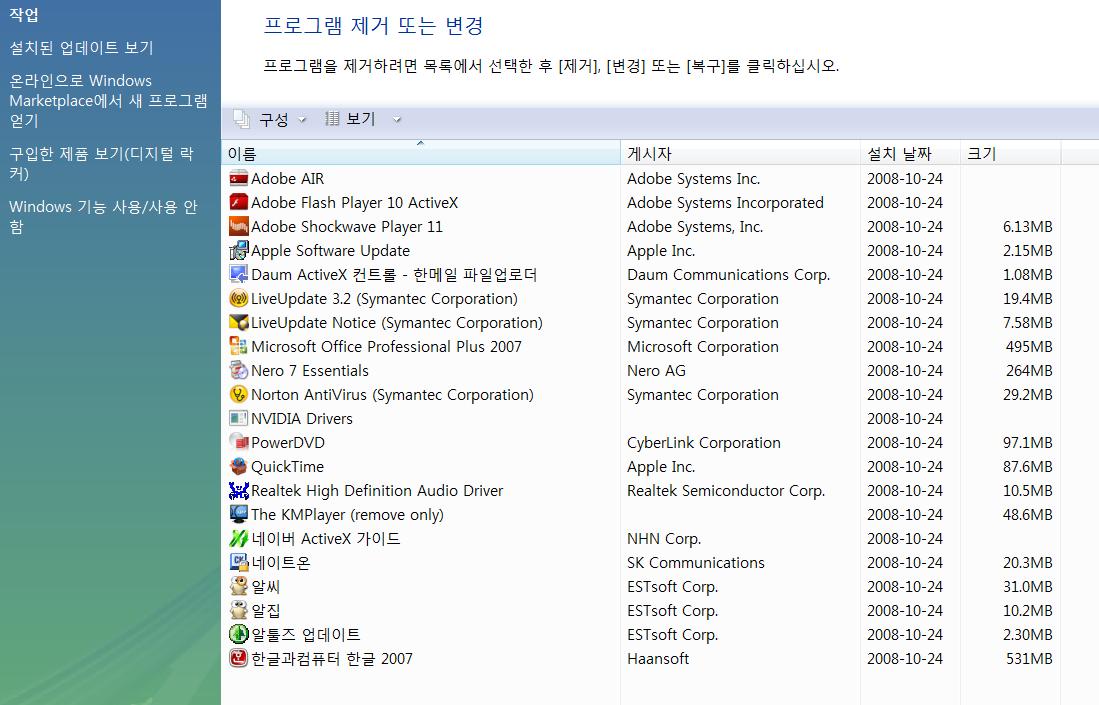Click publisher SK Communications
The height and width of the screenshot is (705, 1099).
[x=696, y=562]
